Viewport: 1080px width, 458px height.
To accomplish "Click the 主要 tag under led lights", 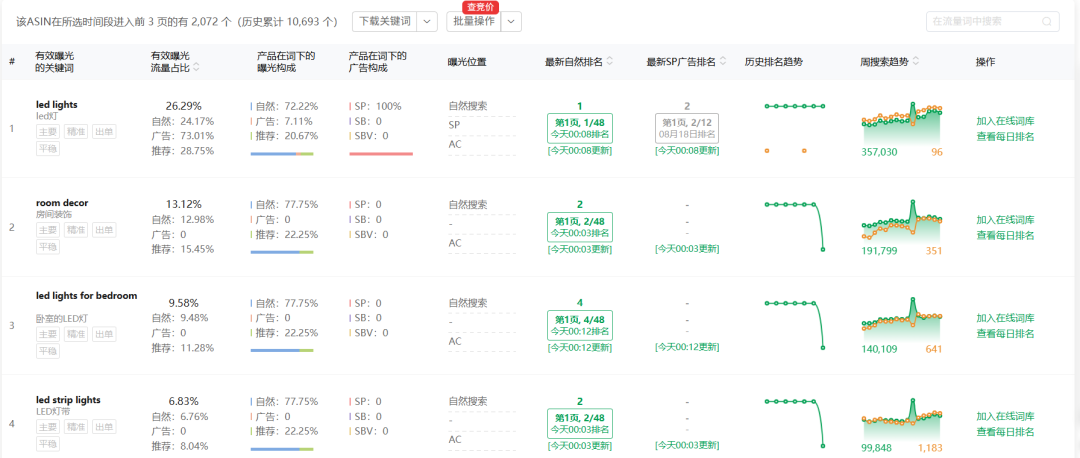I will coord(48,131).
